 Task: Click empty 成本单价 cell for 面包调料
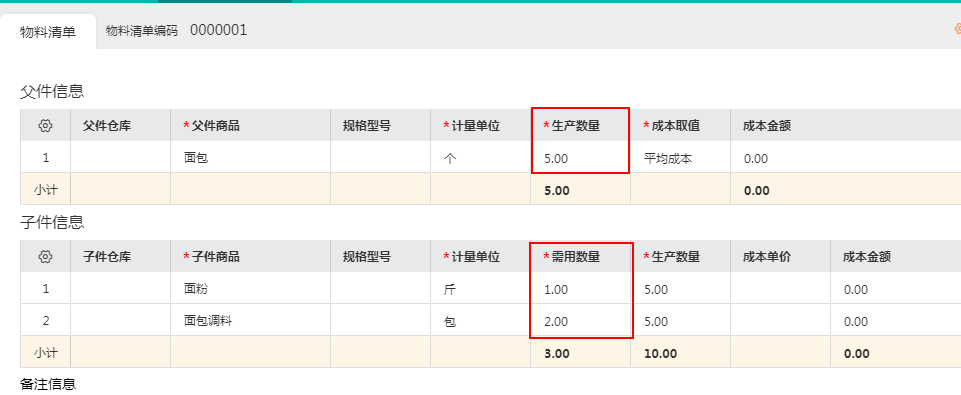pos(780,321)
